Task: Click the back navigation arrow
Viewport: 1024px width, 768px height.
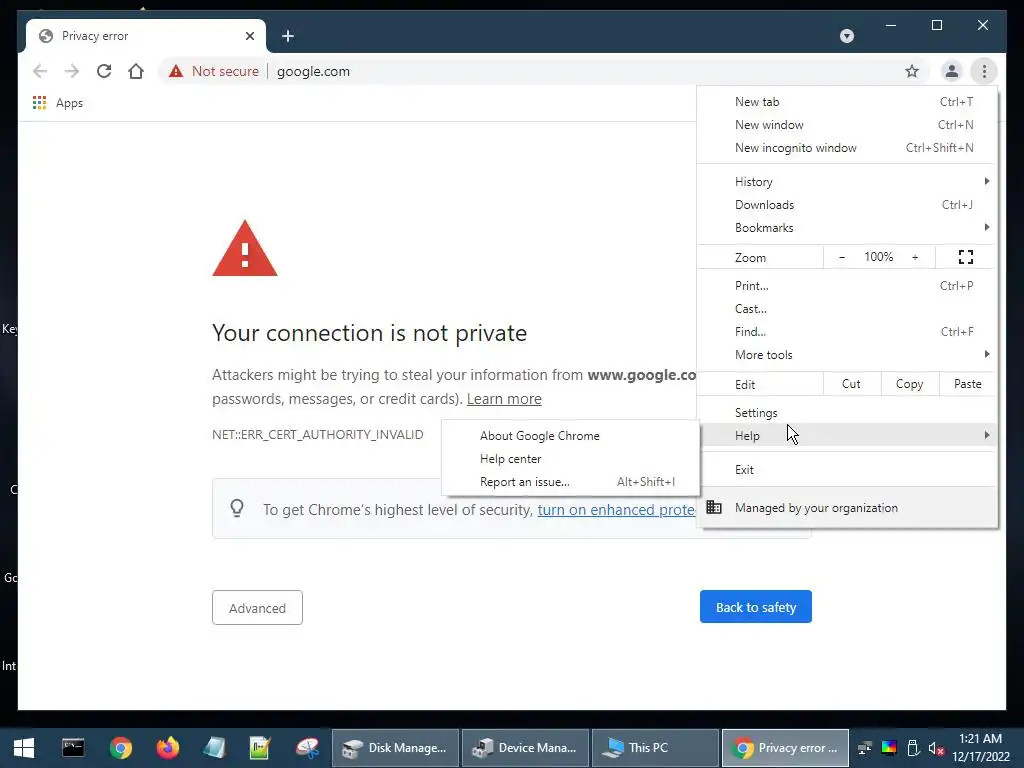Action: point(40,71)
